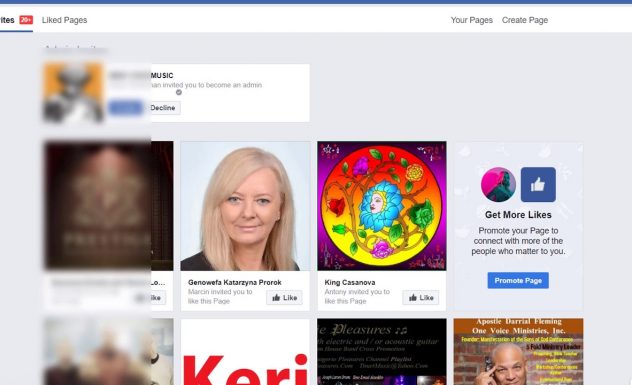Open the Pleasures guitar page thumbnail

point(382,352)
